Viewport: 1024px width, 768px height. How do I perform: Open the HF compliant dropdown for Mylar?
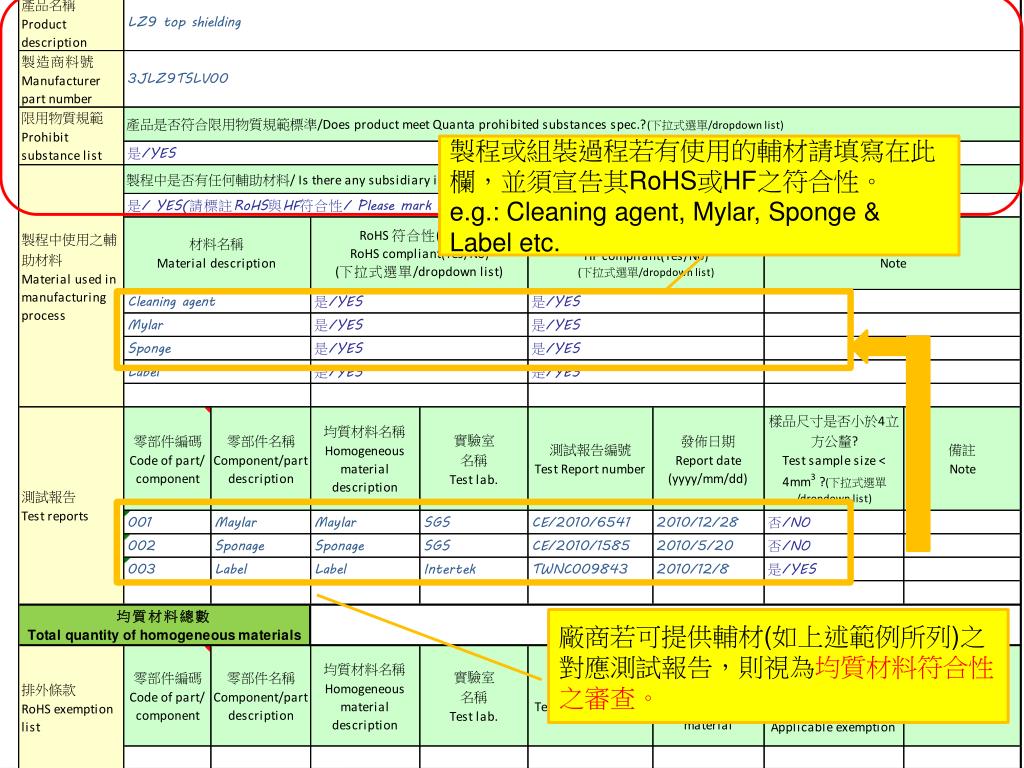pyautogui.click(x=646, y=325)
